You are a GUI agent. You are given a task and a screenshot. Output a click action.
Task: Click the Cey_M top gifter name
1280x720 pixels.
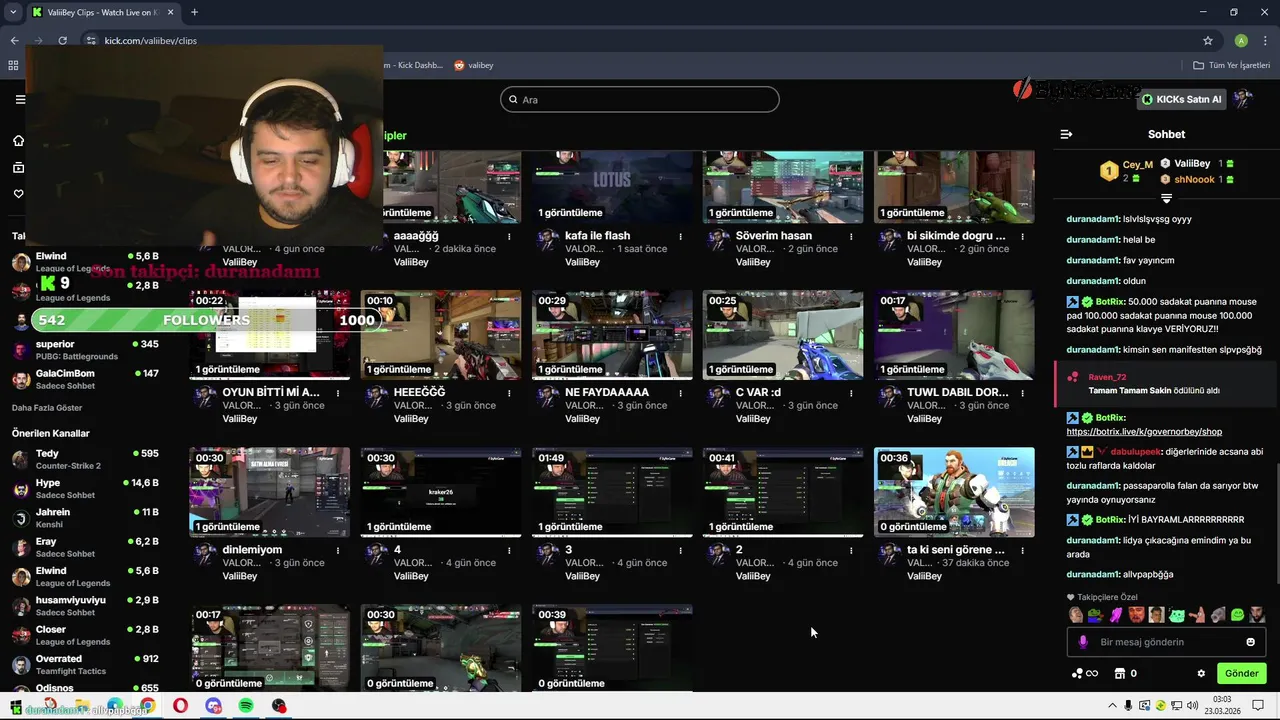click(1137, 164)
